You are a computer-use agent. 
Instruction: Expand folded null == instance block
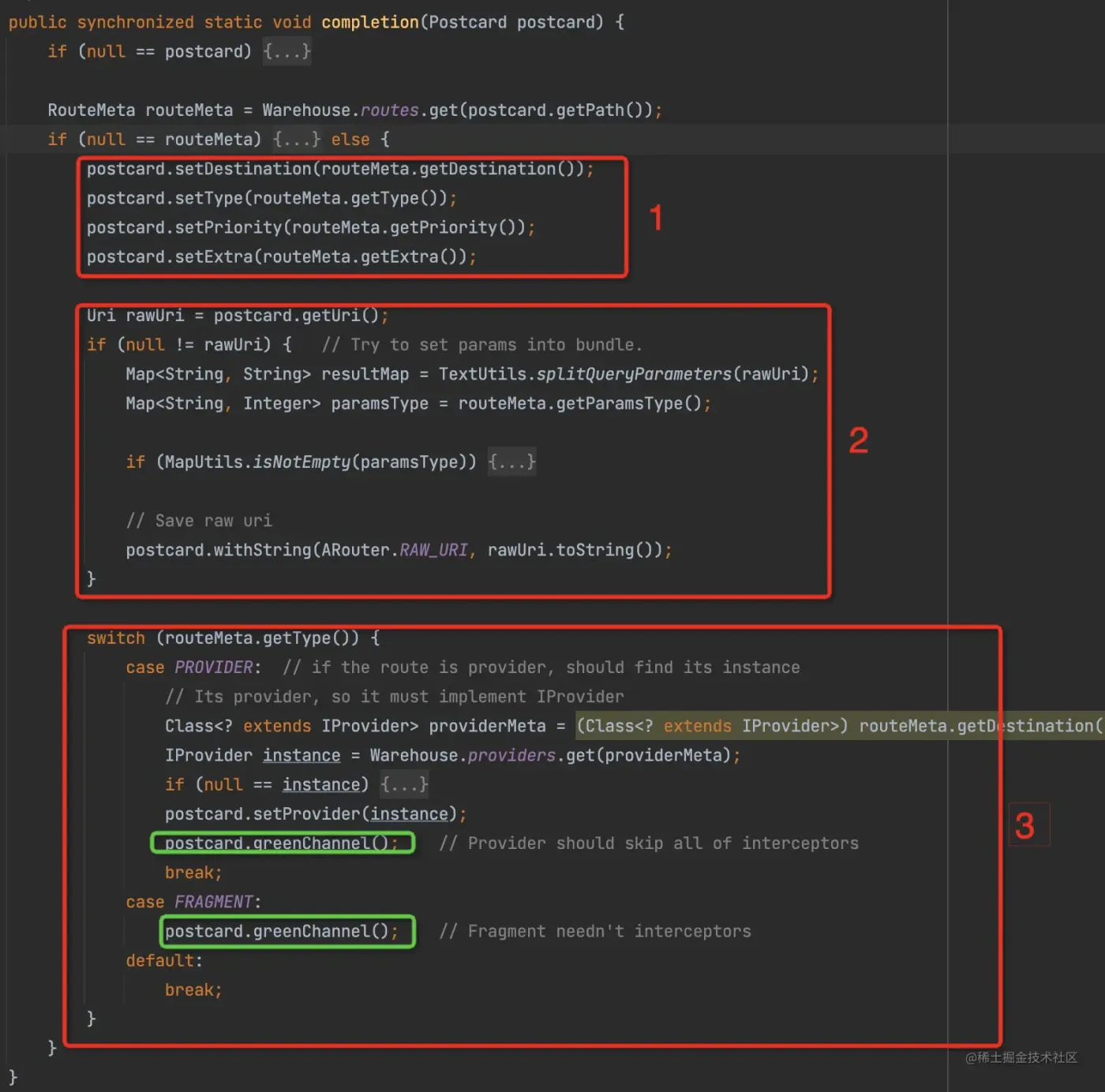click(404, 785)
